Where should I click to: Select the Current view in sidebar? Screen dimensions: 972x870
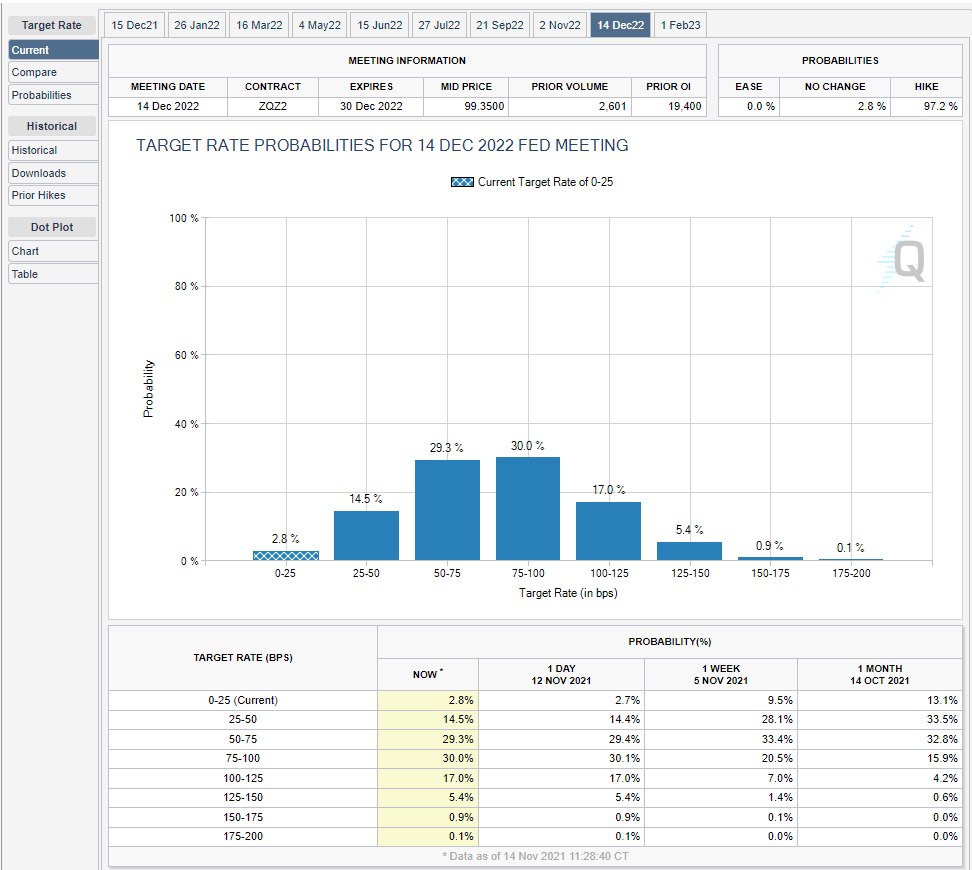coord(54,50)
